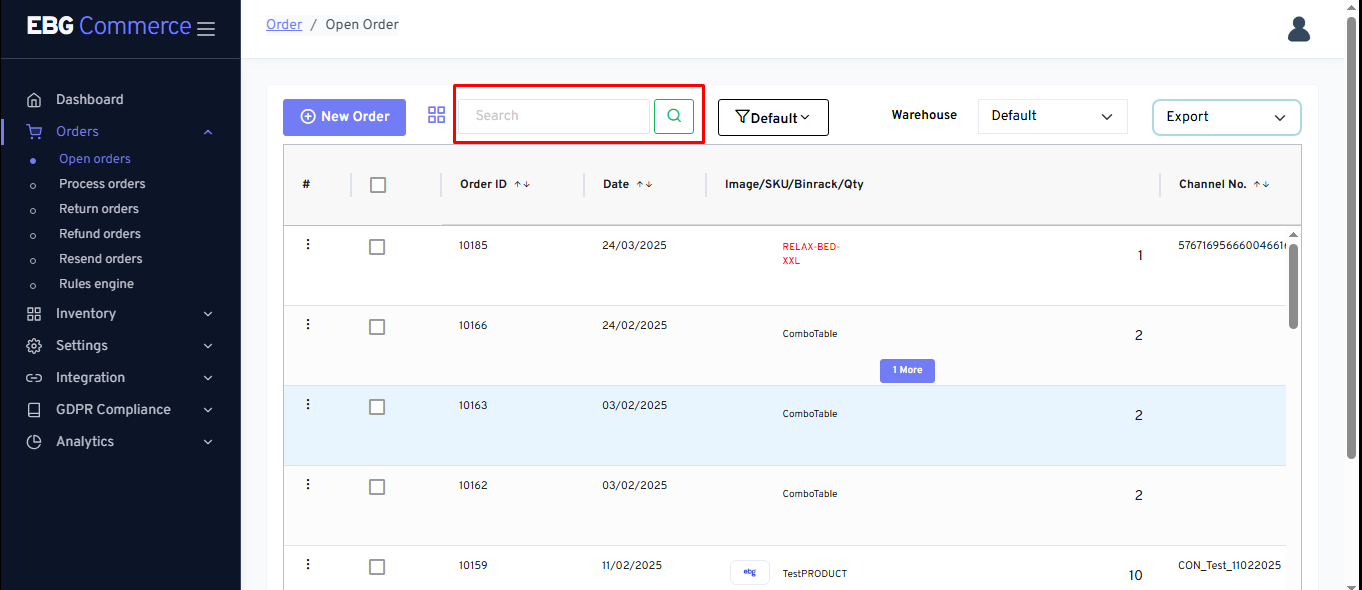Open the Export dropdown
The height and width of the screenshot is (590, 1362).
(x=1226, y=117)
